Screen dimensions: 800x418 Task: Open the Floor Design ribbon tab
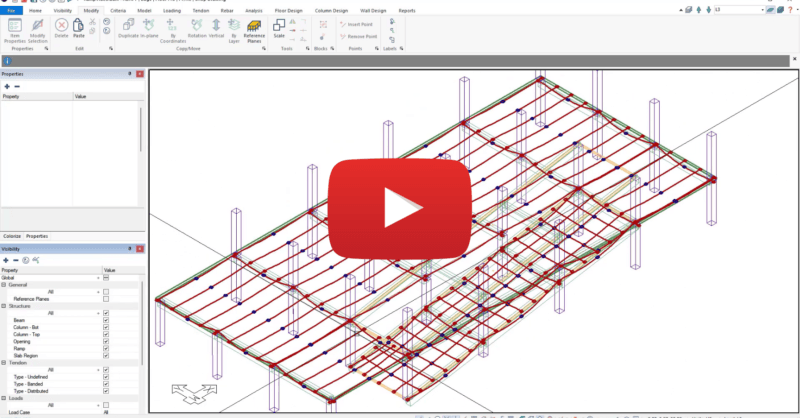(289, 9)
